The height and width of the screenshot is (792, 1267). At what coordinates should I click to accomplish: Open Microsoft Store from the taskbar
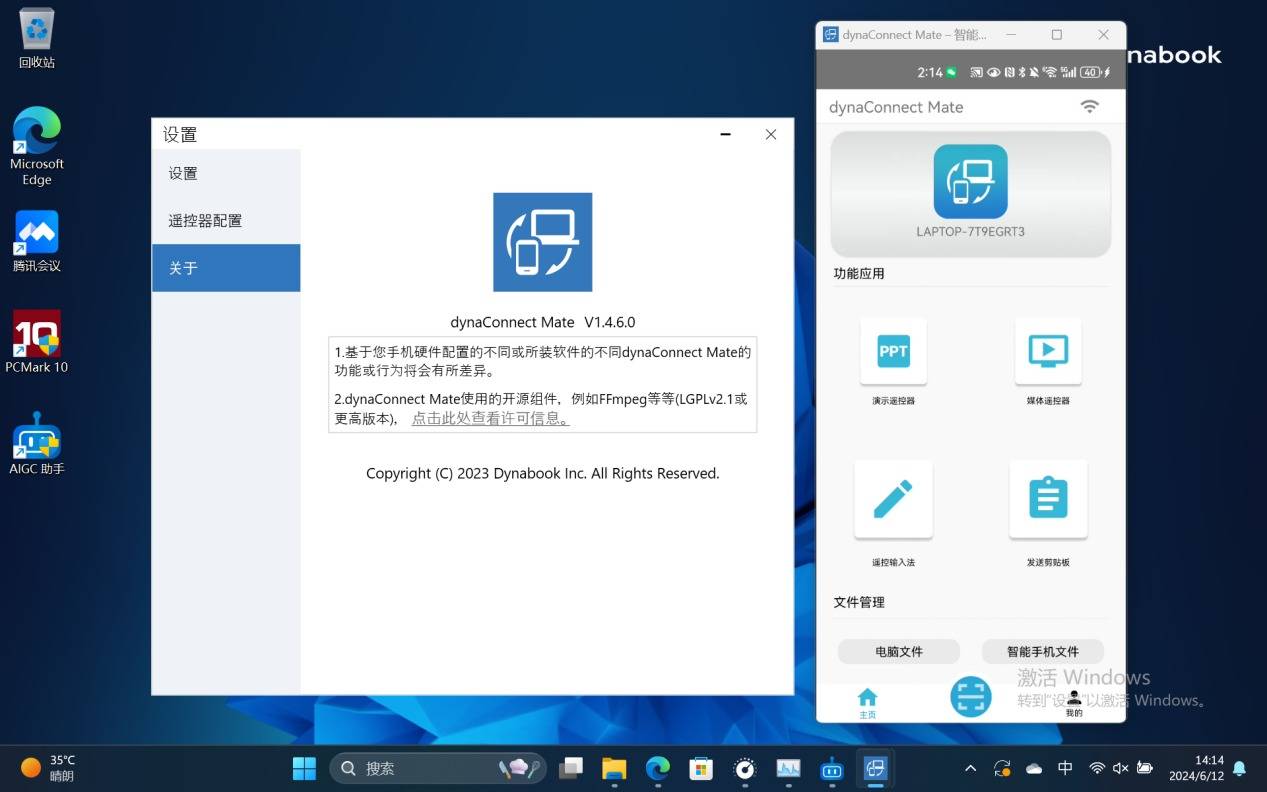tap(701, 768)
